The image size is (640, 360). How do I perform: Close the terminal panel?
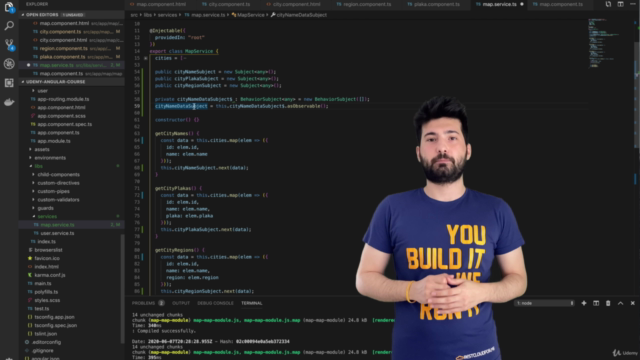pyautogui.click(x=633, y=303)
